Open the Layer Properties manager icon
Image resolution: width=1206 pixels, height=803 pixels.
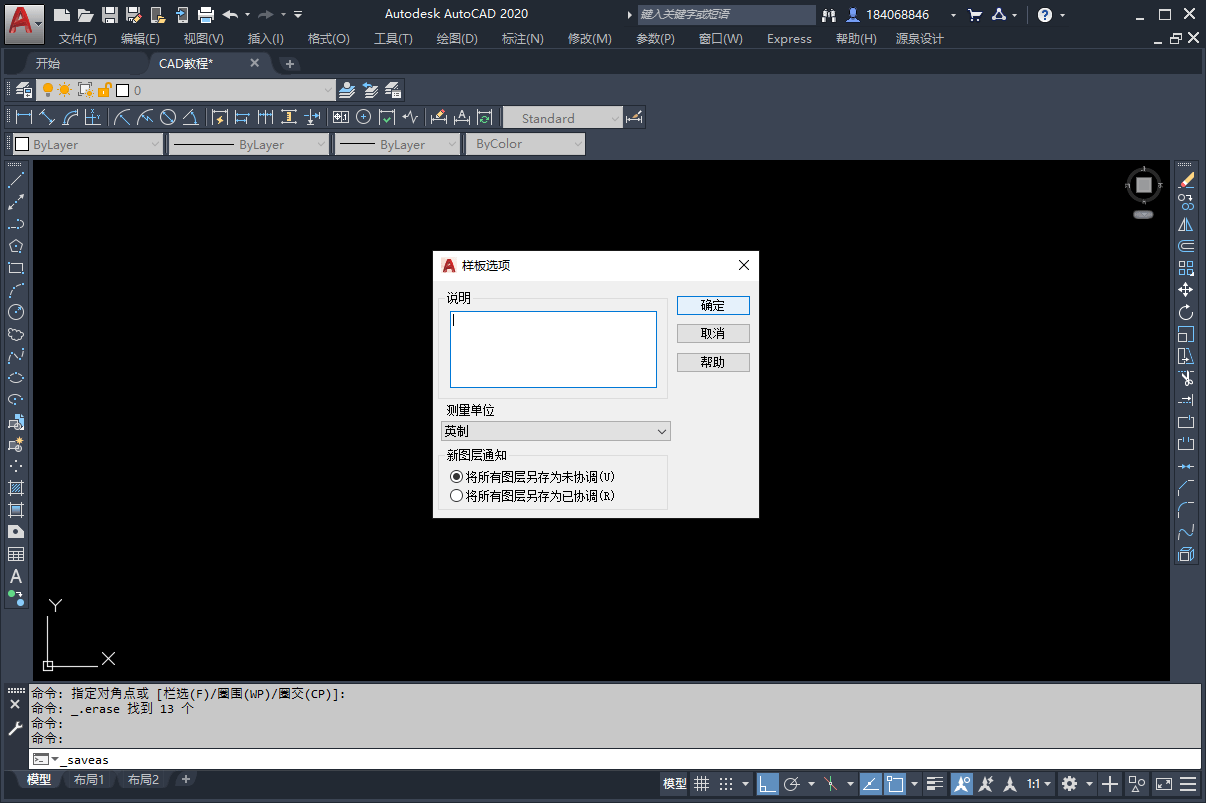24,90
